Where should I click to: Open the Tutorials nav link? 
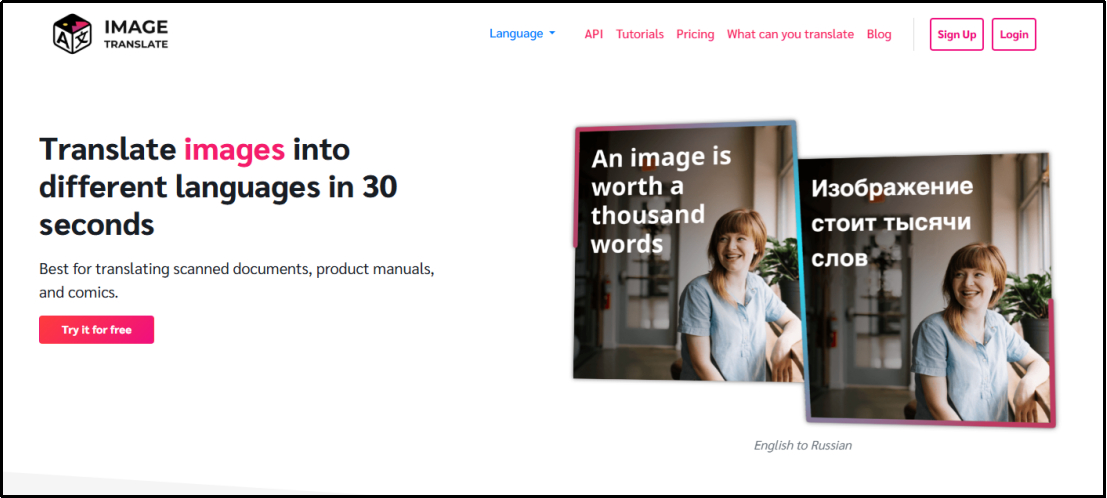coord(639,34)
